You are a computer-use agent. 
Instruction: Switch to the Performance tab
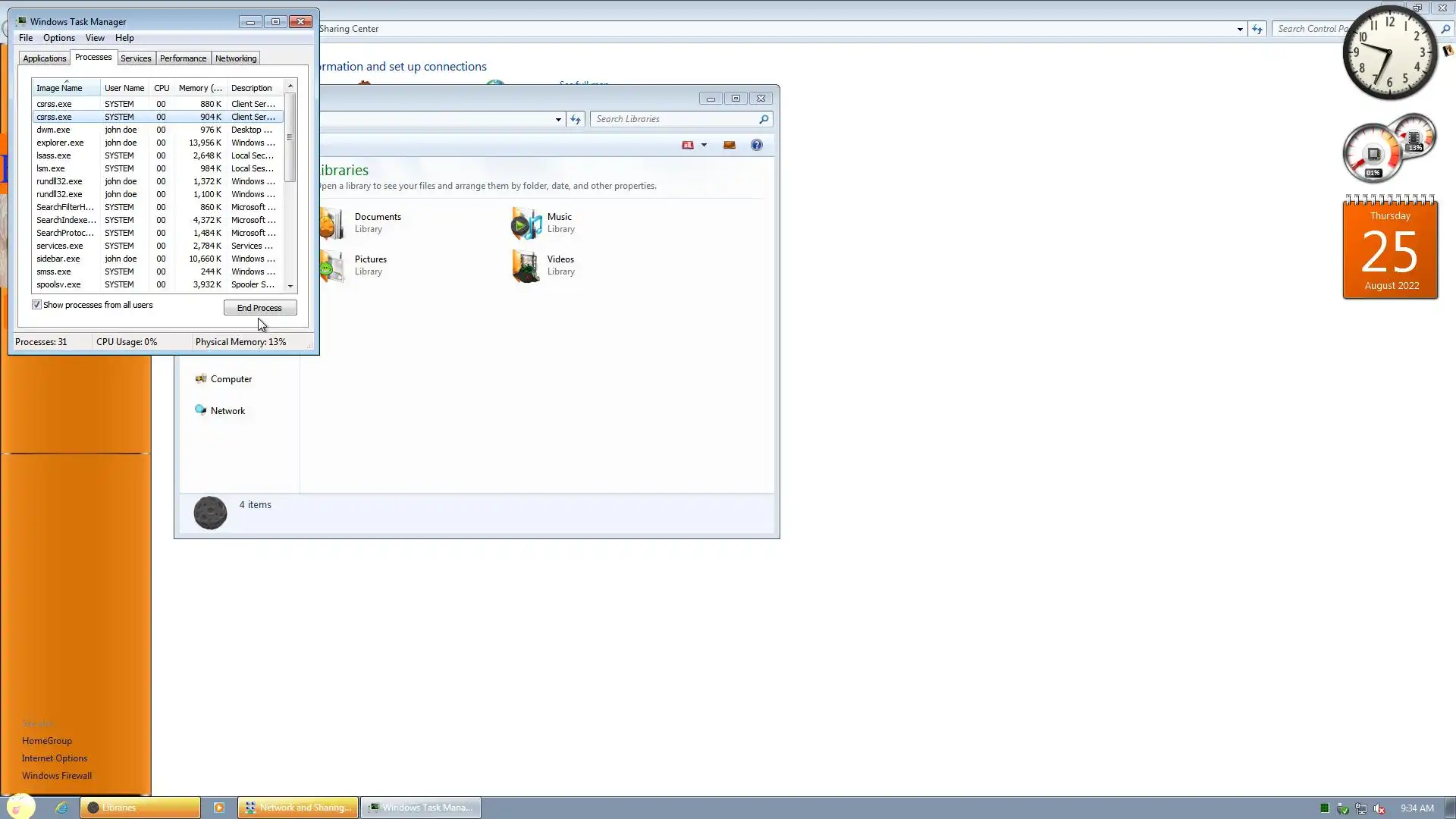pos(183,58)
